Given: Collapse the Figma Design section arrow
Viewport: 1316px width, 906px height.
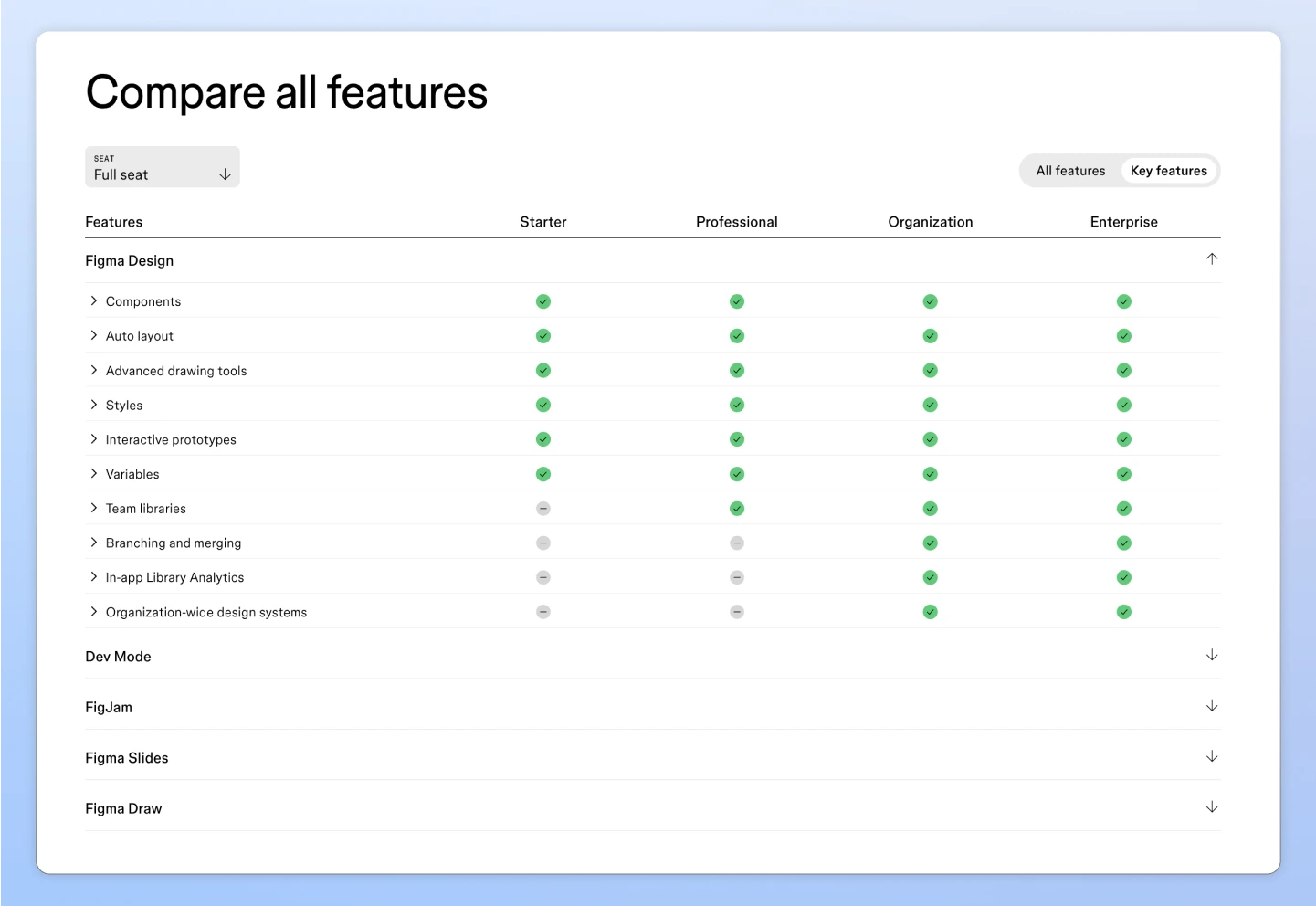Looking at the screenshot, I should [x=1212, y=259].
